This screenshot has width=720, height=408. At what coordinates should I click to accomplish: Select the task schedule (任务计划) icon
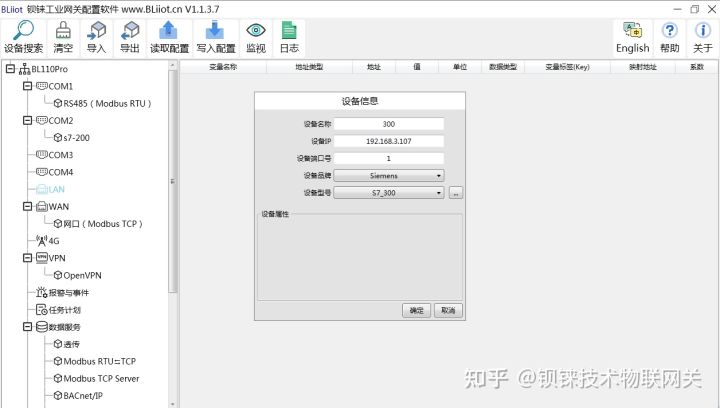42,310
